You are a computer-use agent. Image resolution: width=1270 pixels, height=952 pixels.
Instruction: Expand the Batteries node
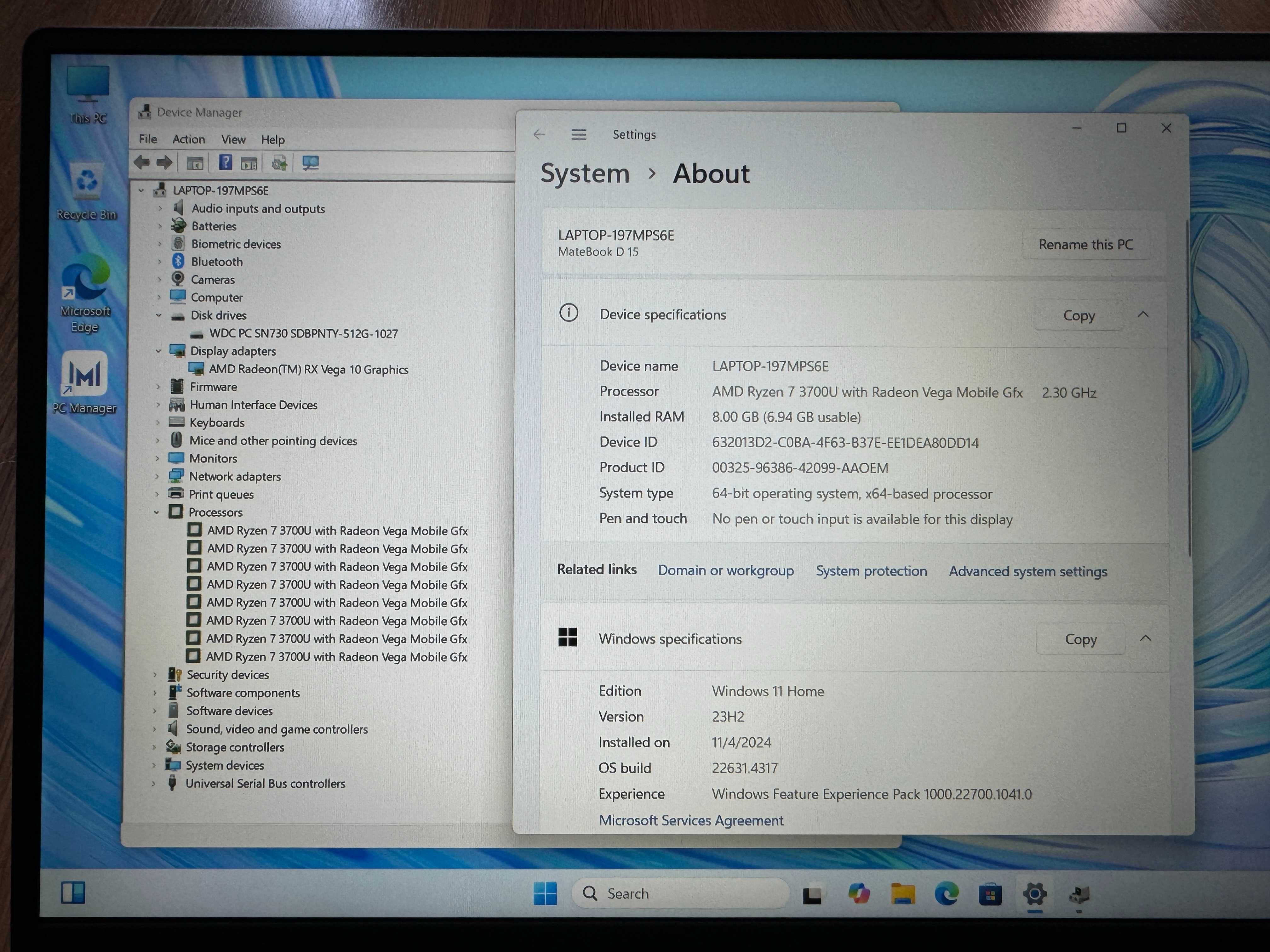point(160,226)
